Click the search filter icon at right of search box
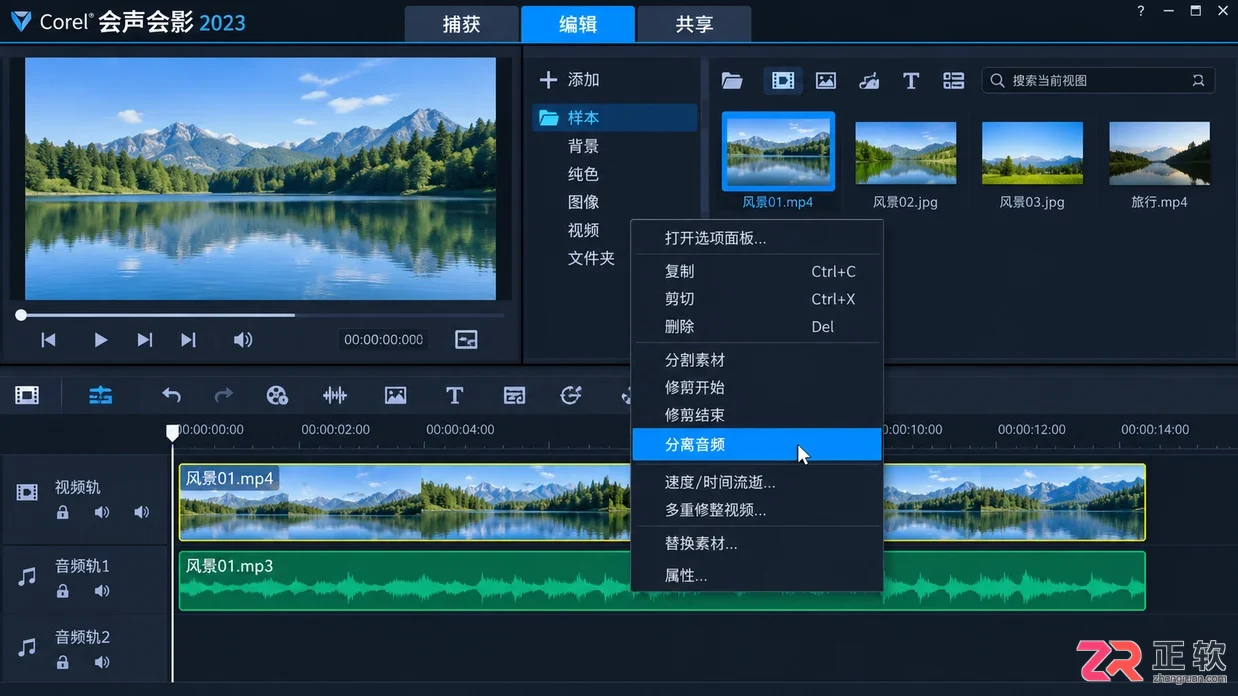 tap(1198, 81)
